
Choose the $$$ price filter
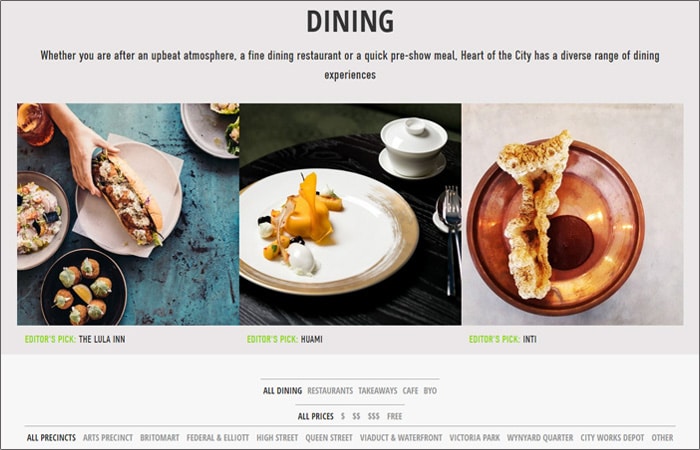pyautogui.click(x=374, y=416)
